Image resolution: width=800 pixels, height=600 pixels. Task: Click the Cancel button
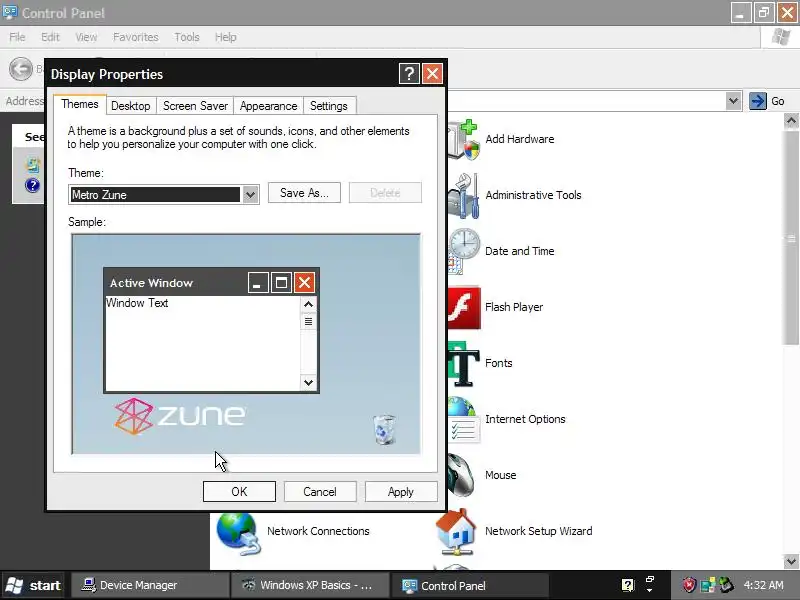point(320,492)
